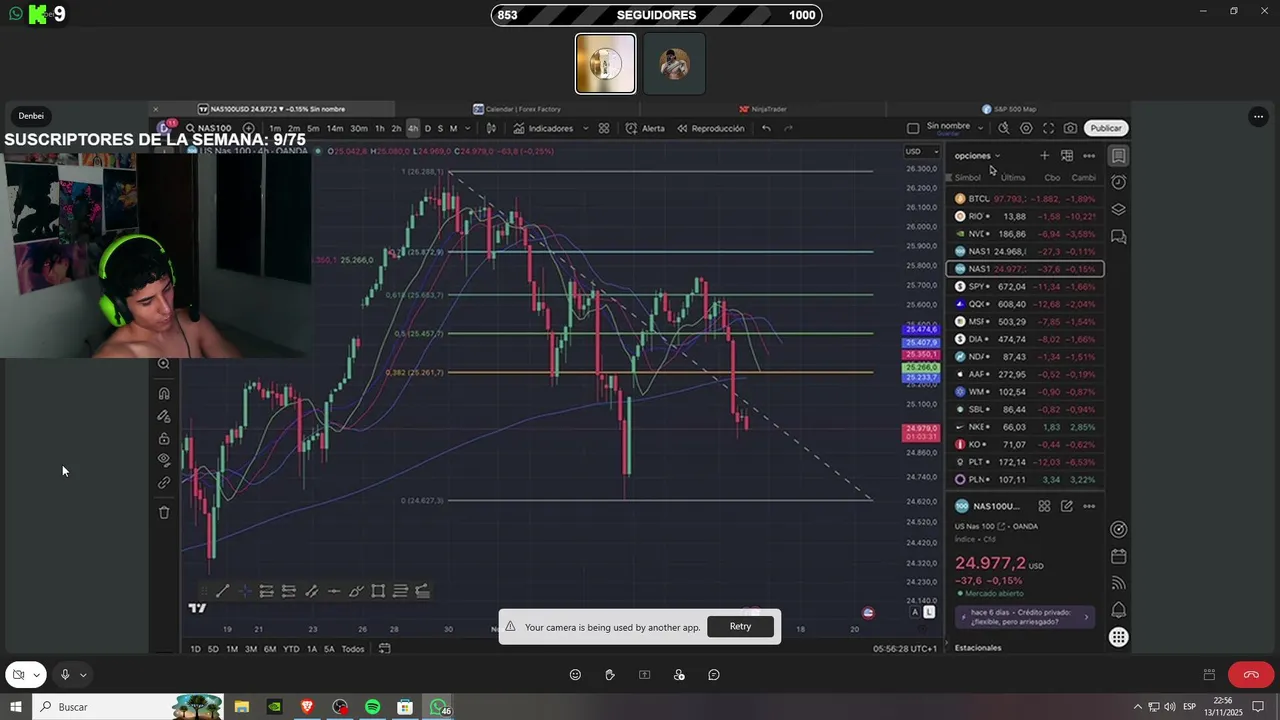The height and width of the screenshot is (720, 1280).
Task: Select the SPY row showing 672,04
Action: pos(1025,287)
